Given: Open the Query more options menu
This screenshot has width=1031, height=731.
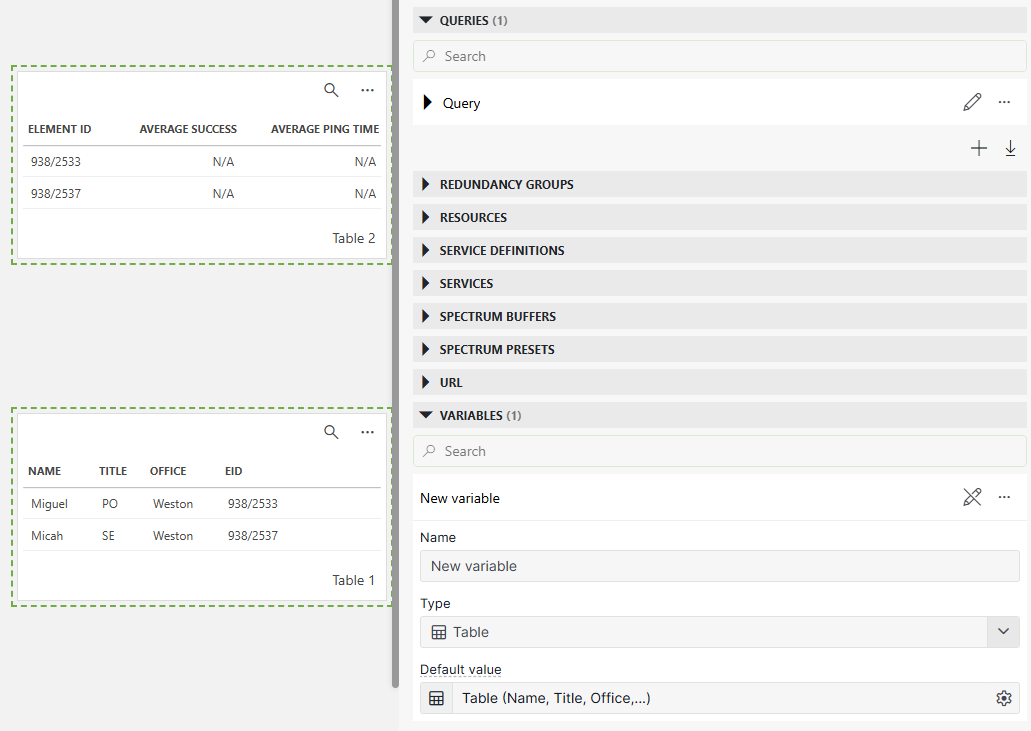Looking at the screenshot, I should coord(1004,102).
